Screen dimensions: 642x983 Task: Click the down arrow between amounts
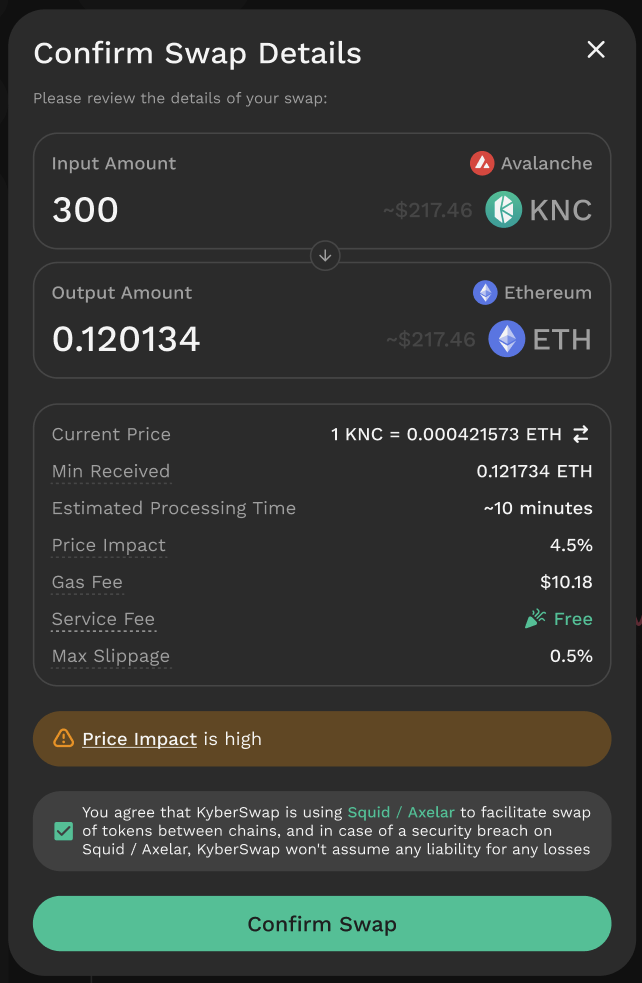coord(325,256)
